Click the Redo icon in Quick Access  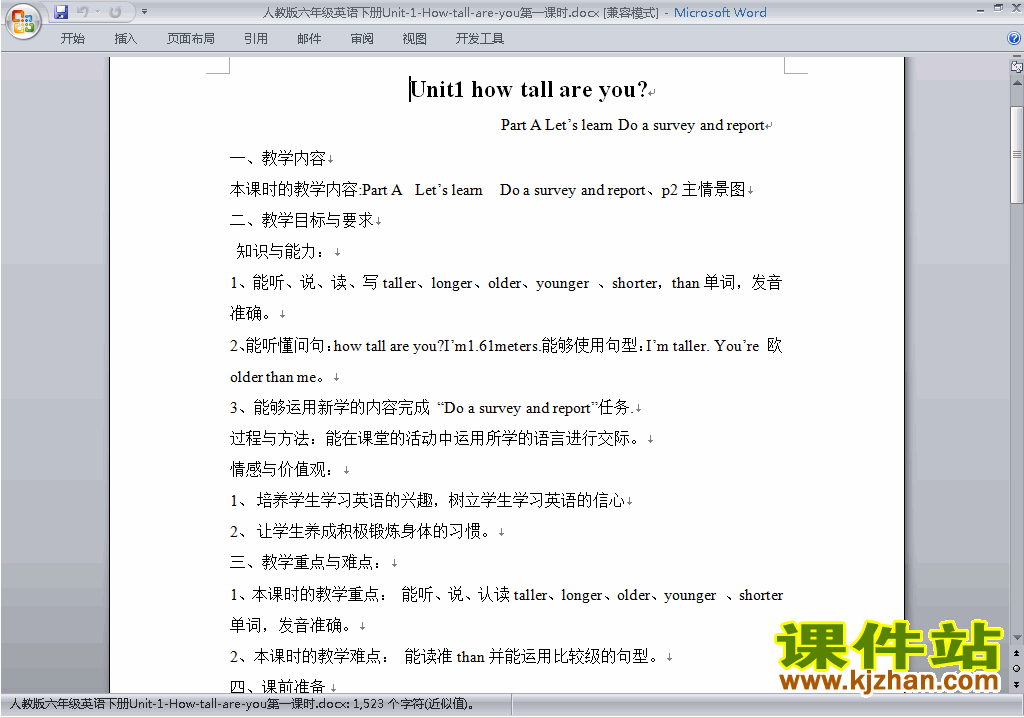coord(116,12)
